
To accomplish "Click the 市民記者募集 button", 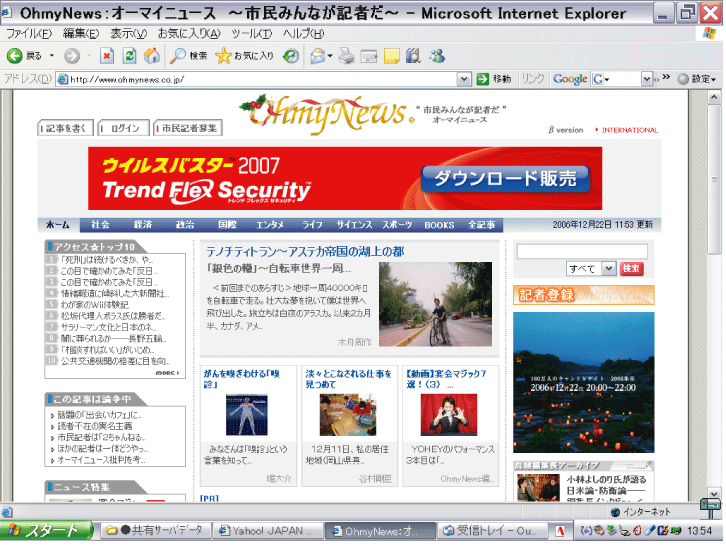I will point(188,128).
